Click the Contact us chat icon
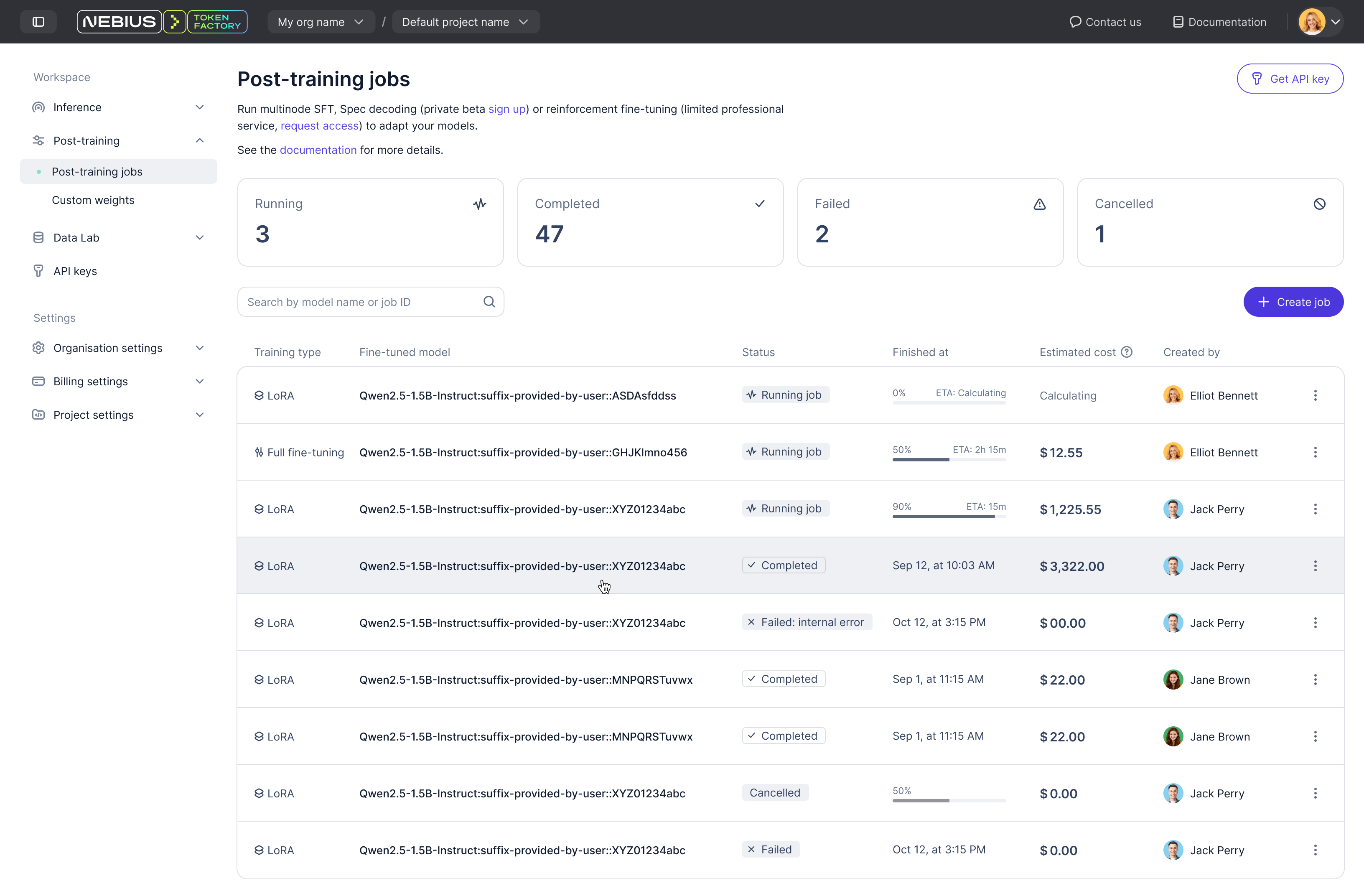Screen dimensions: 1364x896 1075,22
